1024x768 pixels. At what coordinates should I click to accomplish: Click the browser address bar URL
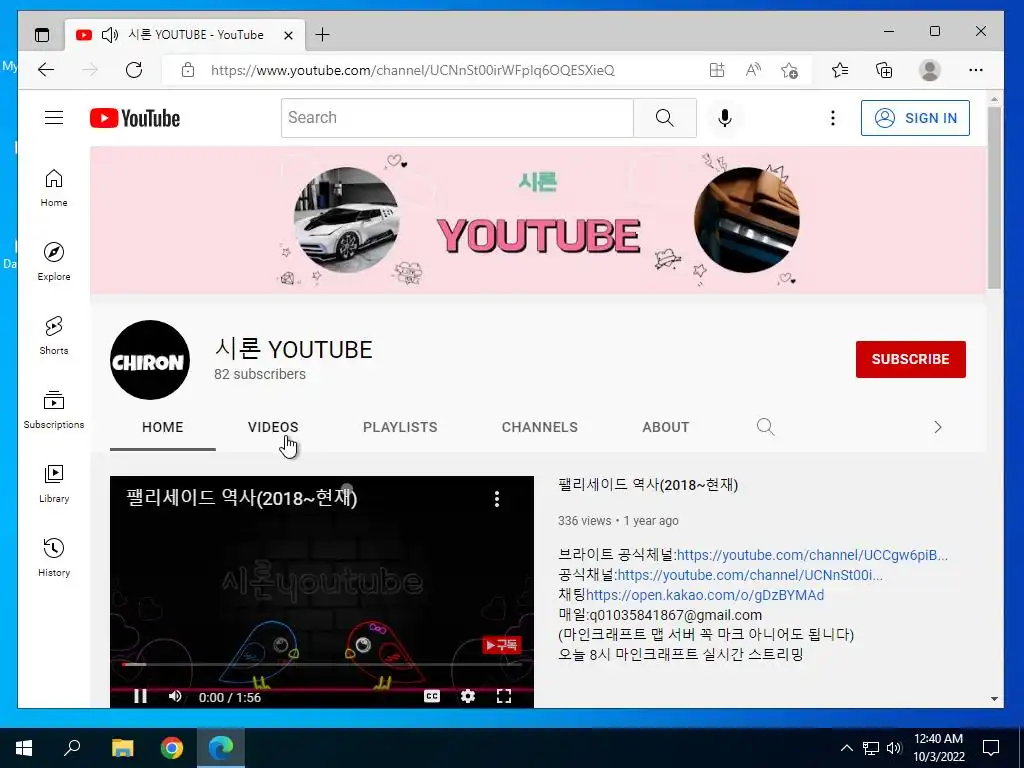412,70
